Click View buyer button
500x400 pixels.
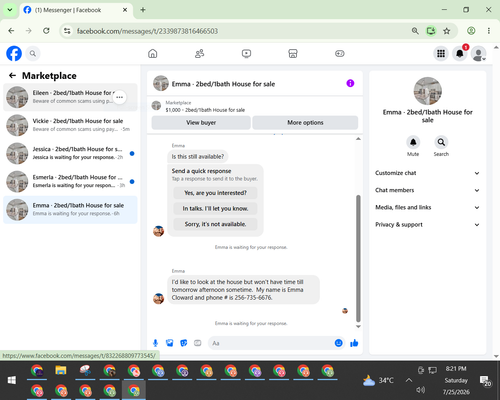tap(201, 123)
